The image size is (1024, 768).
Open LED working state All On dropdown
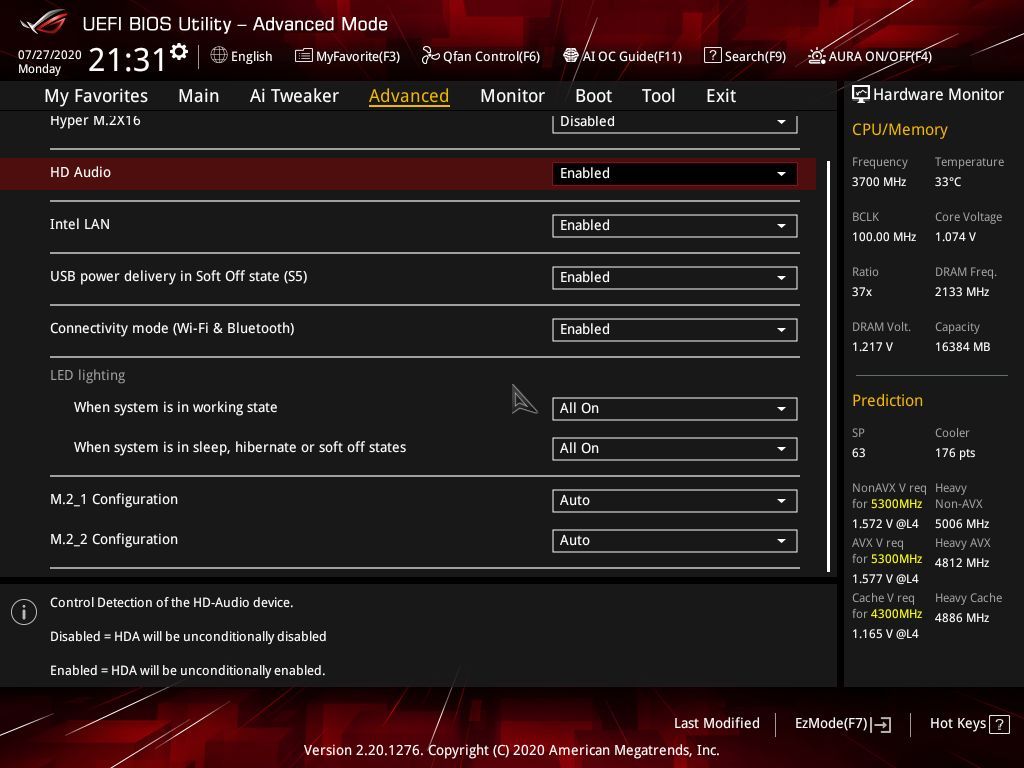pyautogui.click(x=675, y=409)
